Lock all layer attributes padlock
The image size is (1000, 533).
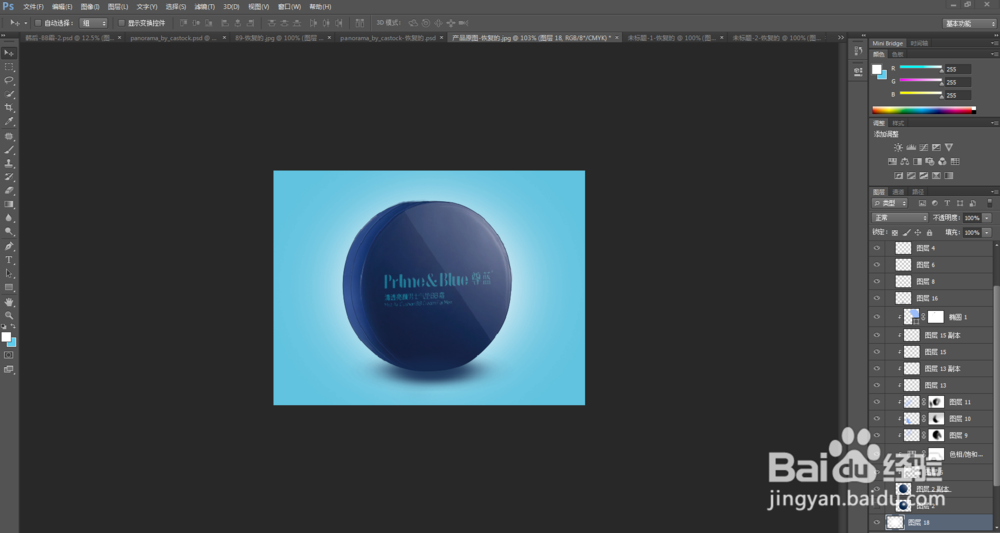[x=929, y=233]
